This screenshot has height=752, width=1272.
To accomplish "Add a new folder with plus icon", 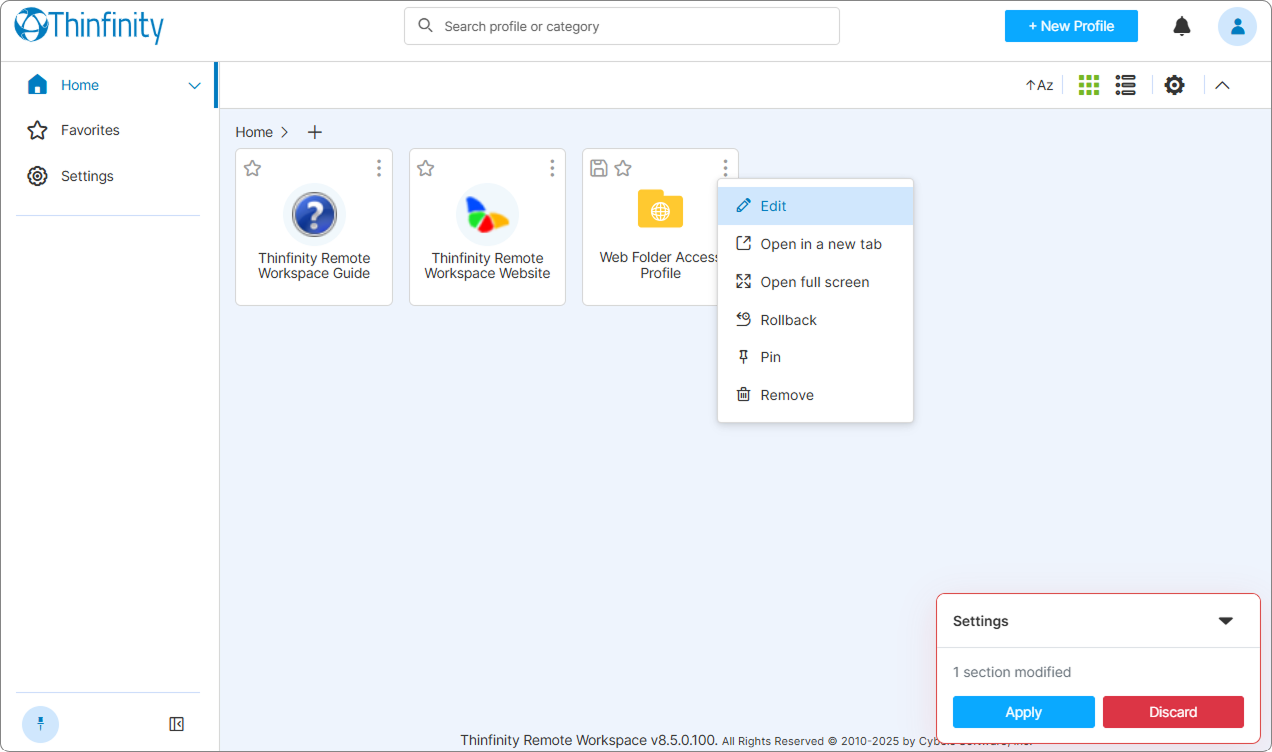I will 314,132.
